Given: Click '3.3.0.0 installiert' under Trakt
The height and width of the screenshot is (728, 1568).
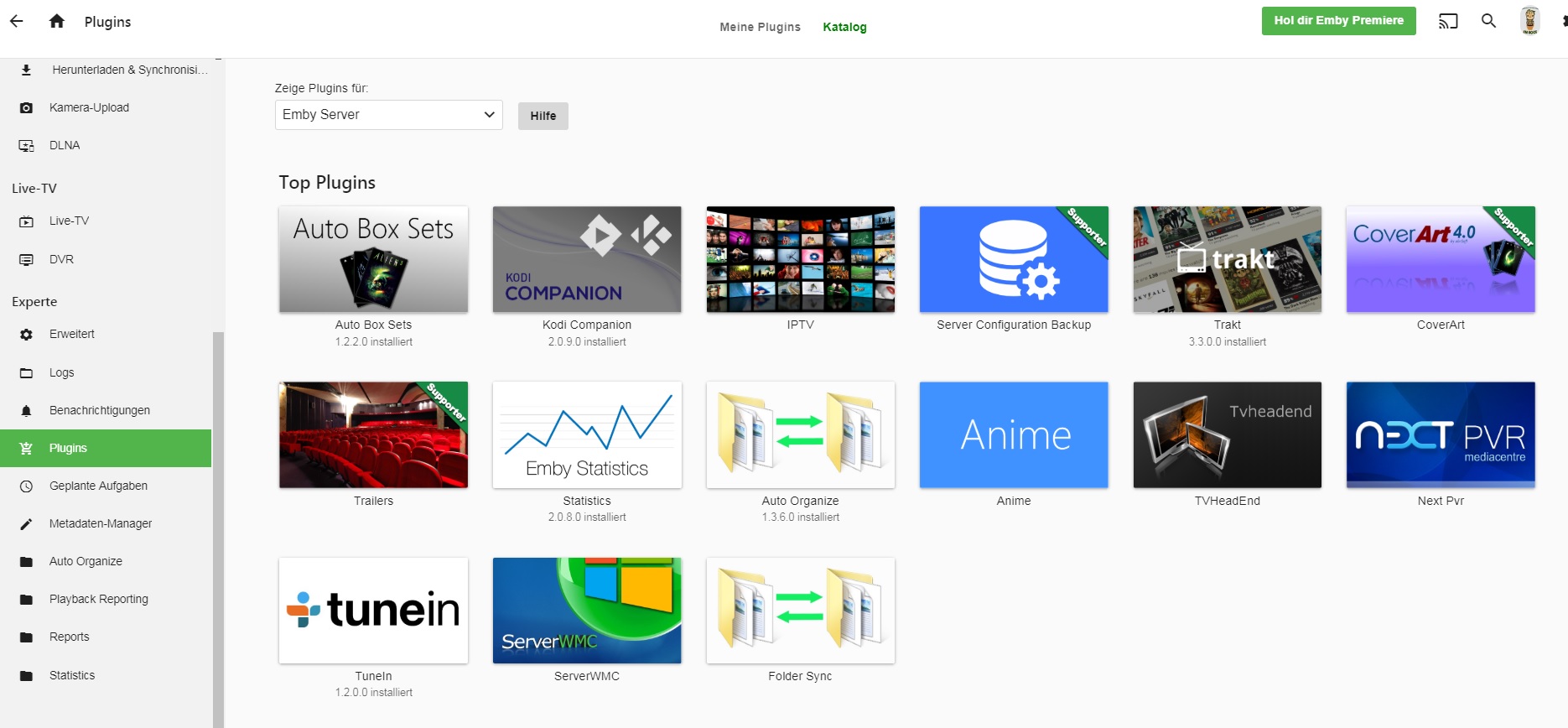Looking at the screenshot, I should tap(1228, 342).
